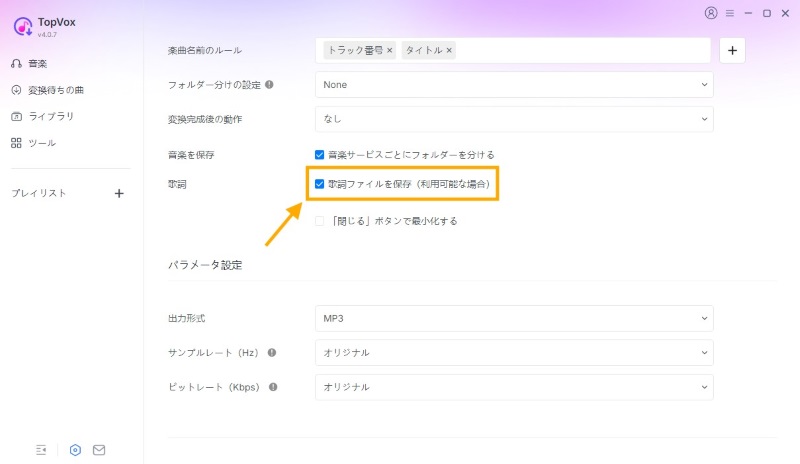
Task: Remove the トラック番号 tag
Action: click(389, 50)
